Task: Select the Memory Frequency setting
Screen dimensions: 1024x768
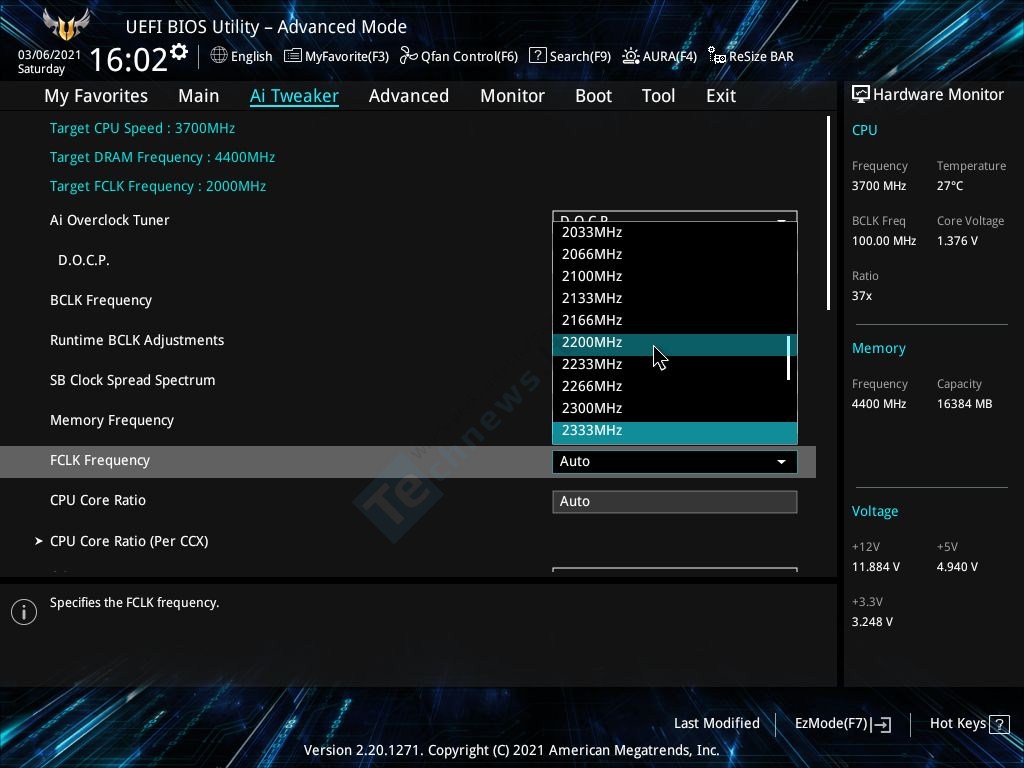Action: pyautogui.click(x=112, y=421)
